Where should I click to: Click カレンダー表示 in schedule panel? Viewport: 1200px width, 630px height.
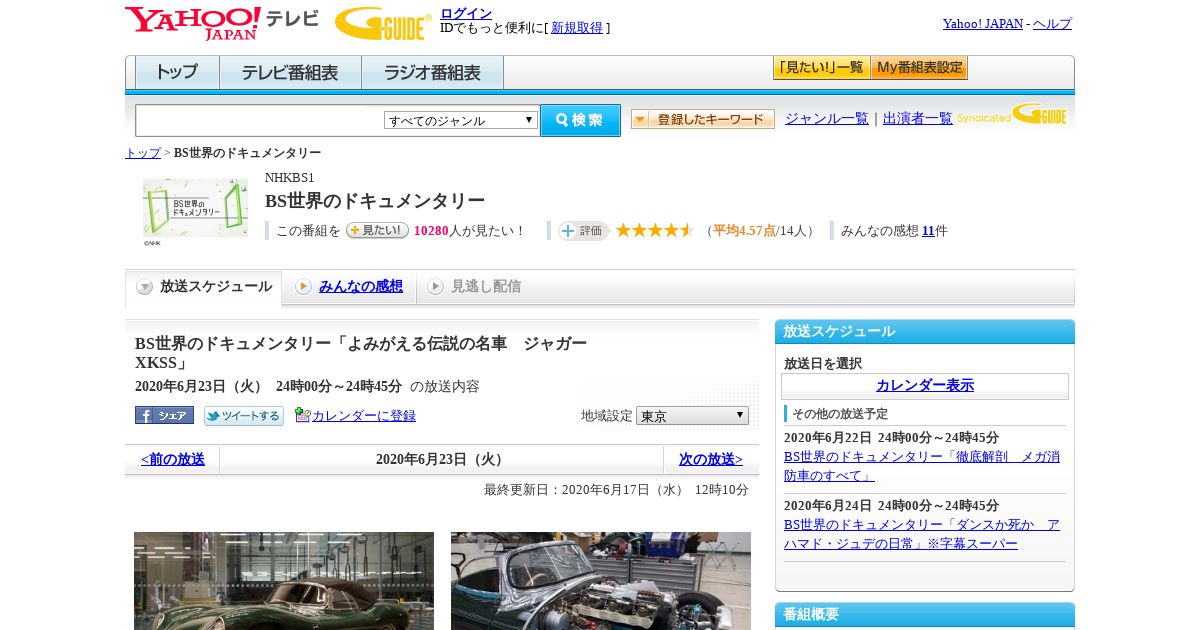tap(925, 386)
